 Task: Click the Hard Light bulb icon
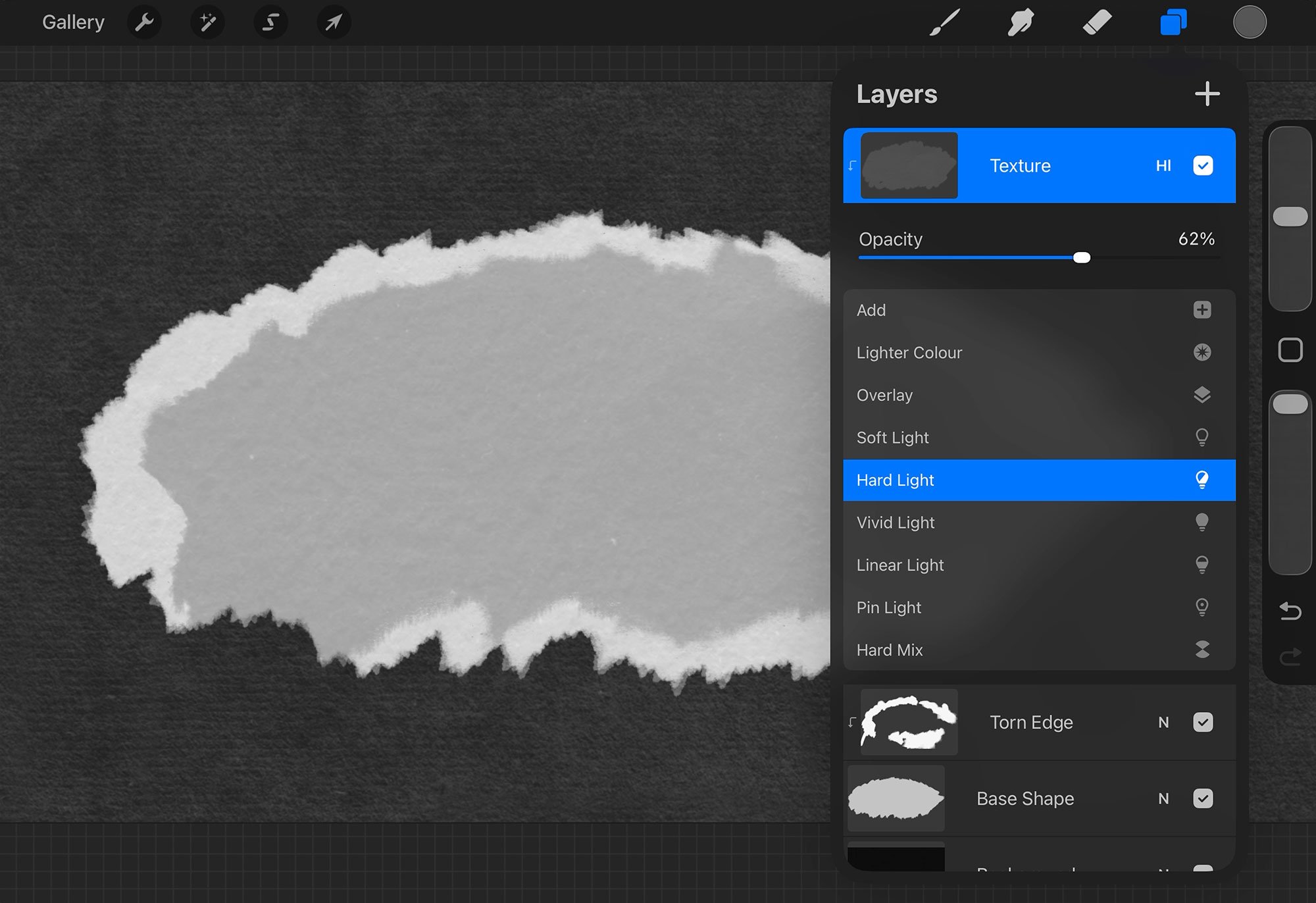coord(1202,480)
